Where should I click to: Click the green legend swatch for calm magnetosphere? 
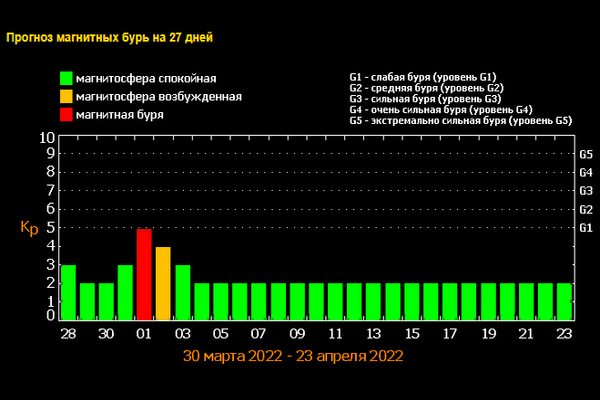tap(66, 78)
